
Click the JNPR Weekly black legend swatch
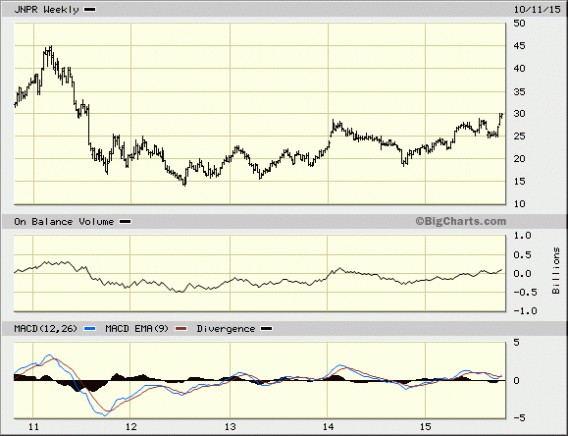(89, 10)
